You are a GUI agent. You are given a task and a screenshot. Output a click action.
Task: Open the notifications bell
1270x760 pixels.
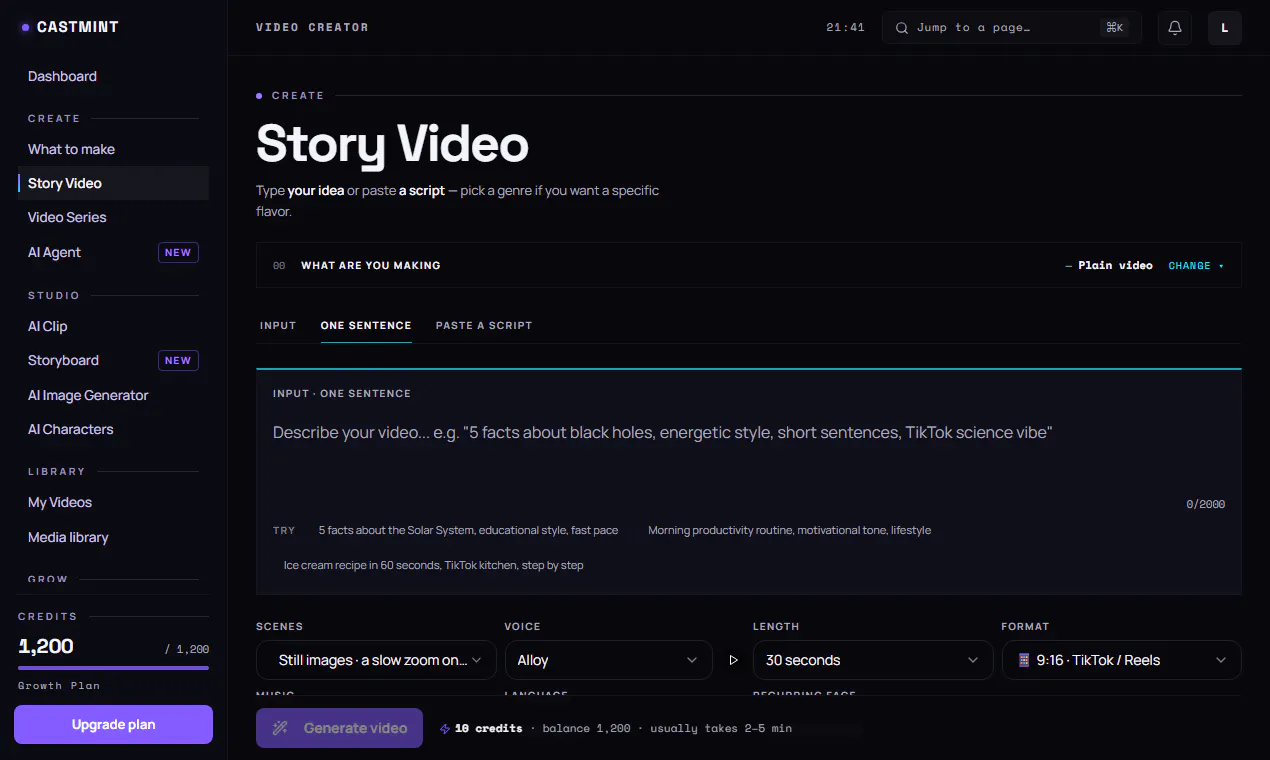[1175, 28]
